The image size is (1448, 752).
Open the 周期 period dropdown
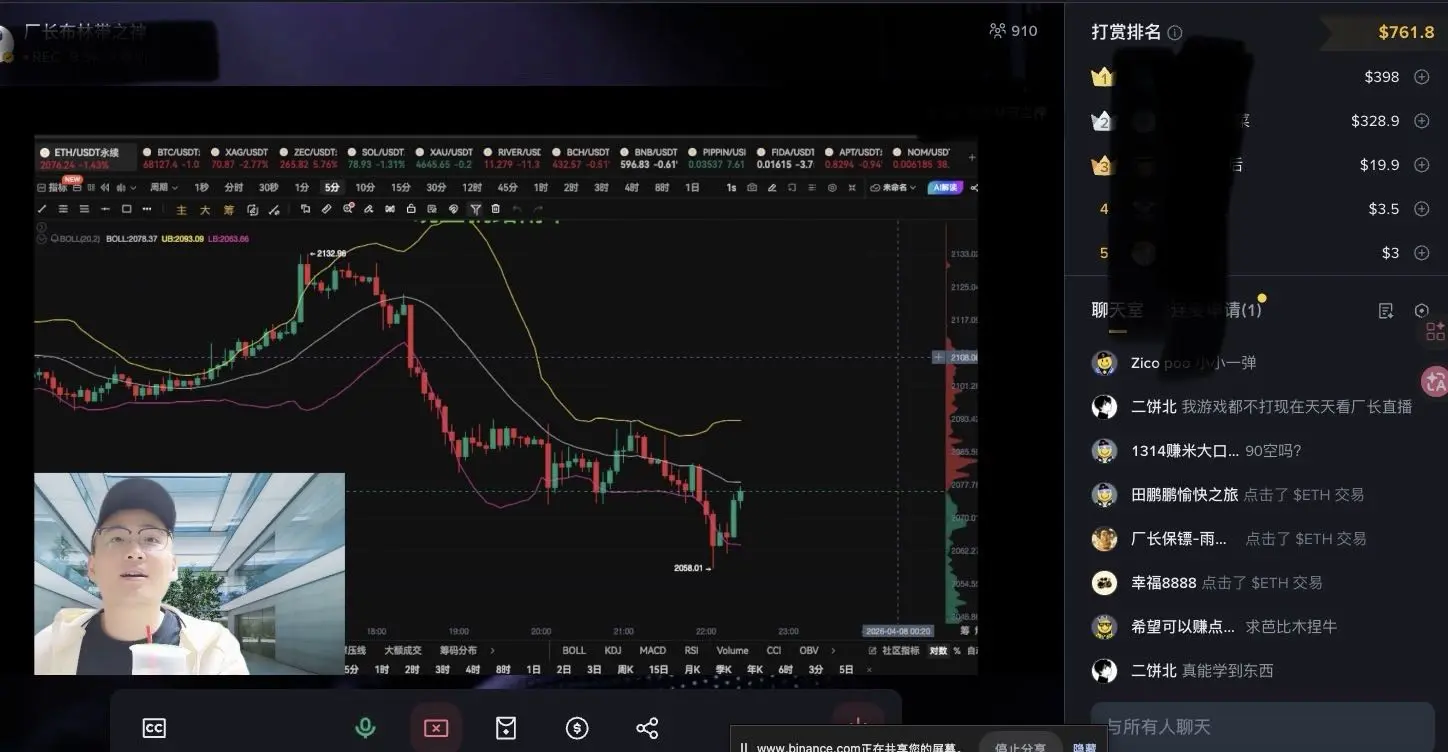tap(164, 187)
